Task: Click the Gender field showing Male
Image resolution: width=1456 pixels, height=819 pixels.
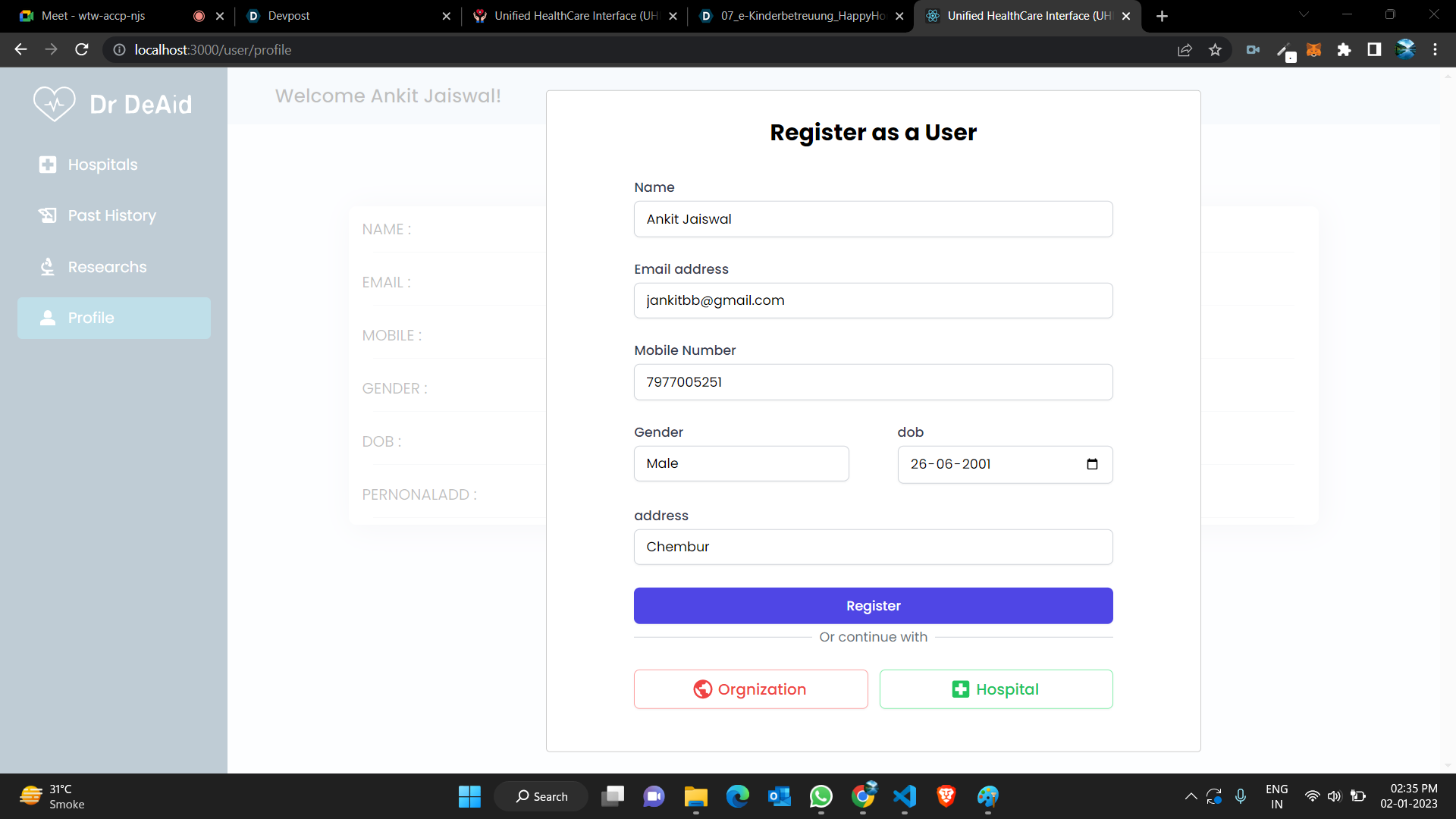Action: click(x=741, y=463)
